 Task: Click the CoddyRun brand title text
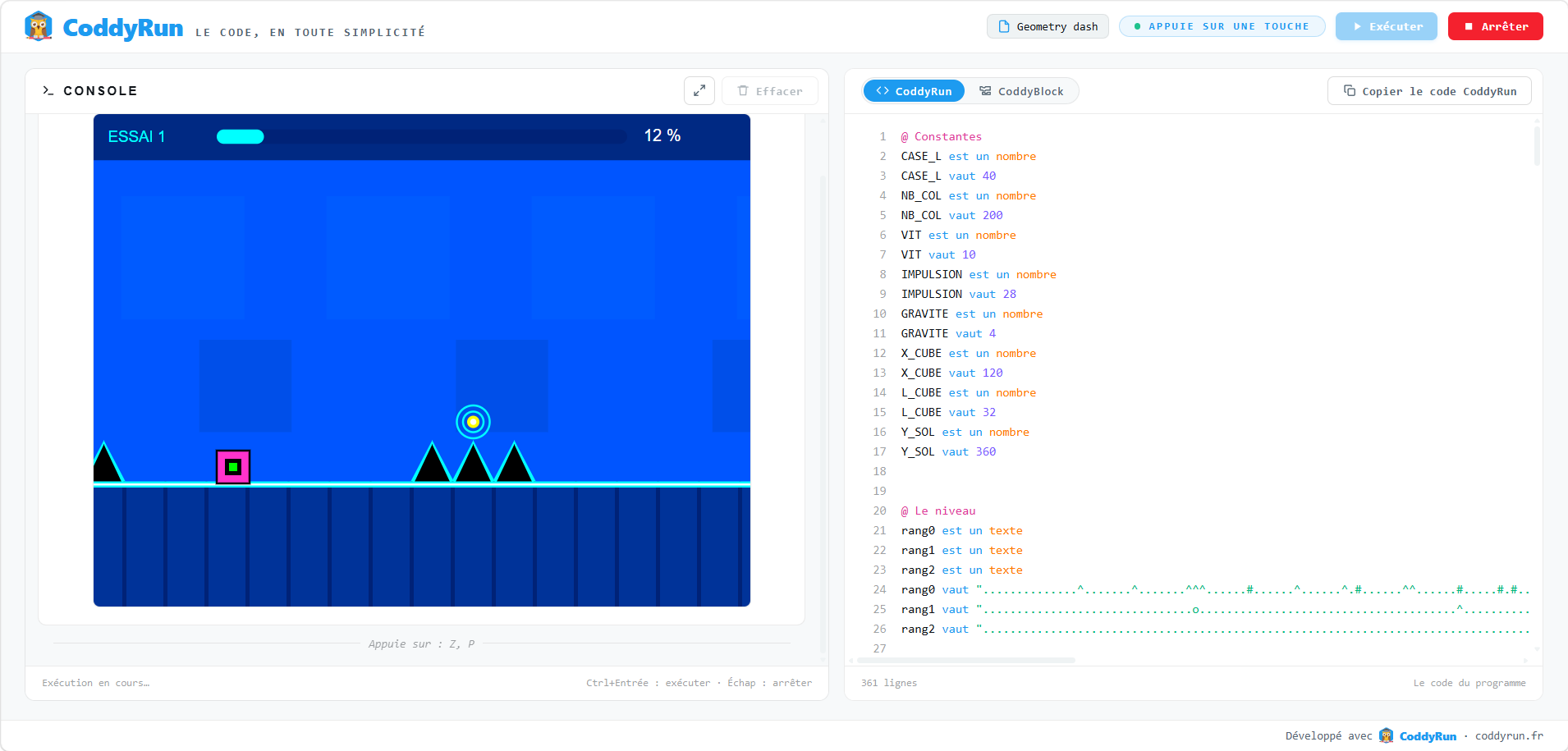click(x=123, y=28)
